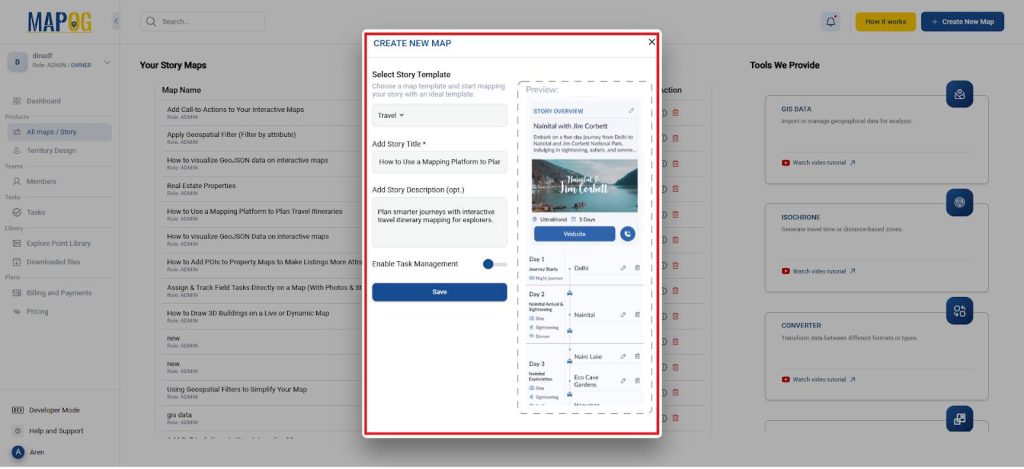1024x469 pixels.
Task: Open Tasks in the sidebar
Action: pos(36,212)
